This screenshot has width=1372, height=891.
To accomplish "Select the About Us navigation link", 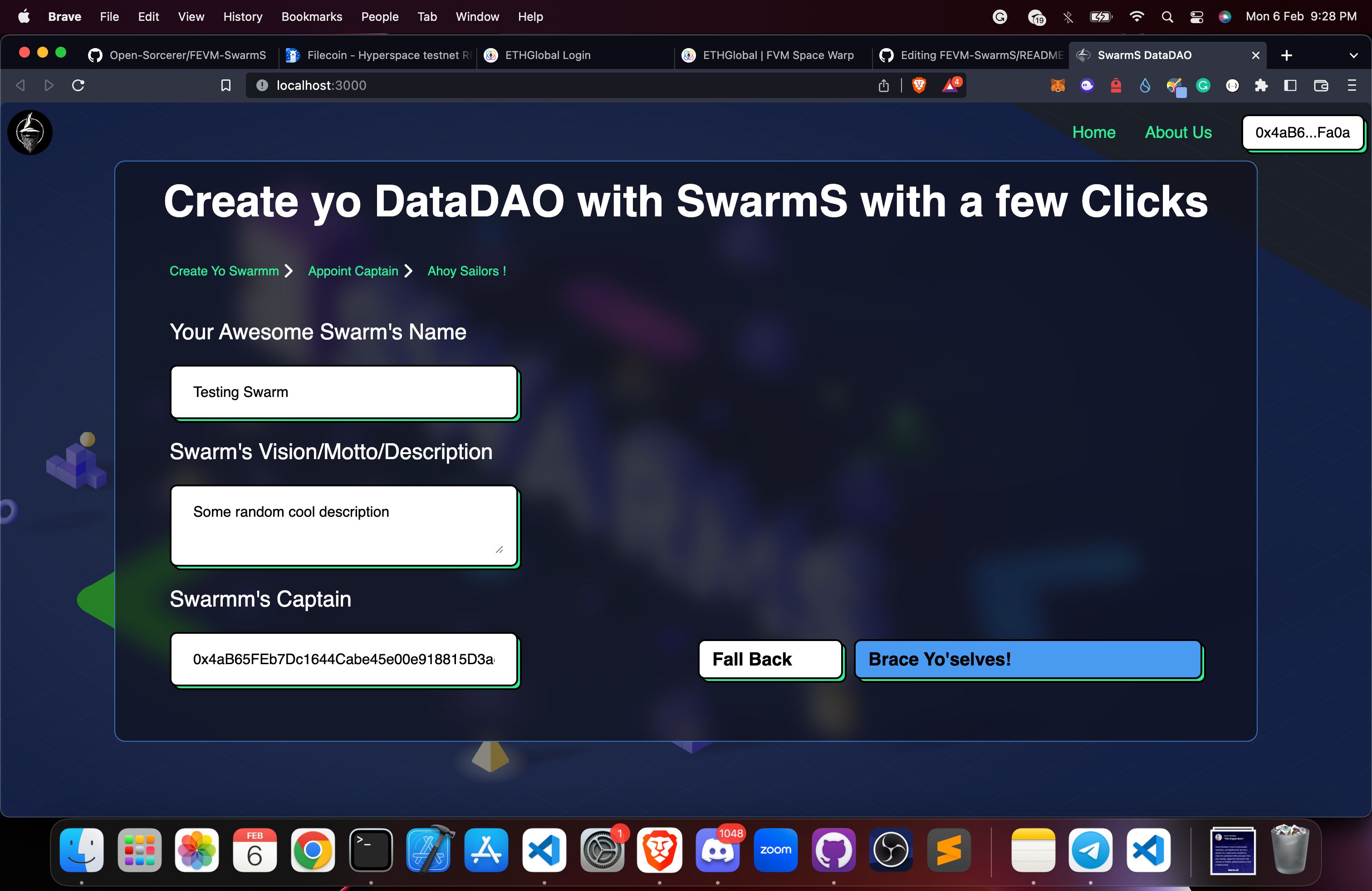I will [x=1178, y=132].
